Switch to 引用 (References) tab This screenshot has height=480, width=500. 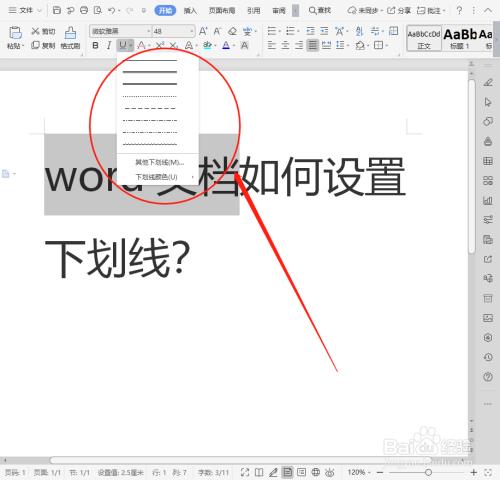click(x=254, y=11)
